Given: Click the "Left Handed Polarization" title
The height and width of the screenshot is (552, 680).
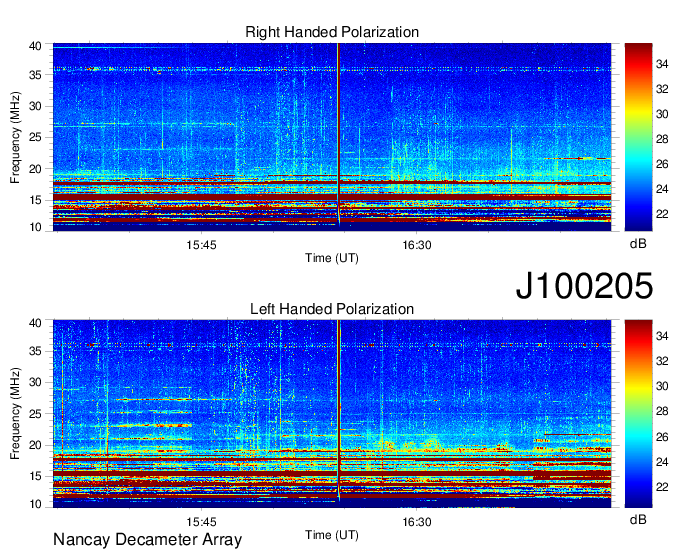Looking at the screenshot, I should pyautogui.click(x=332, y=309).
